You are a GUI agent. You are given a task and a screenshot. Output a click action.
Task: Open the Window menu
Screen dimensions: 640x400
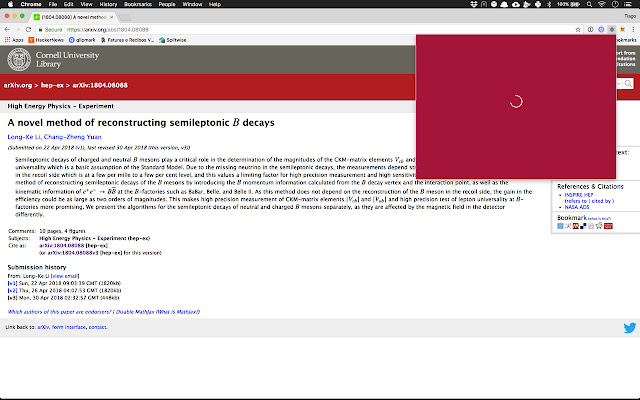pos(192,4)
